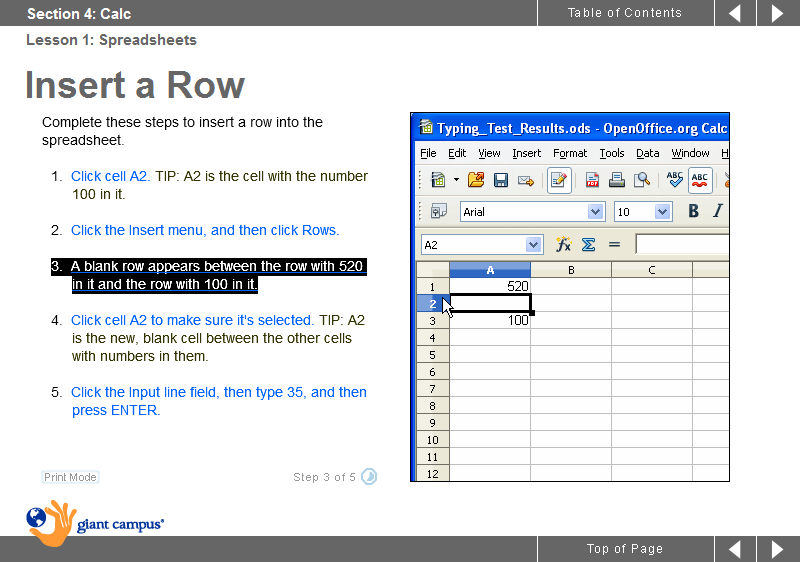The height and width of the screenshot is (562, 800).
Task: Click the step progress circle icon
Action: point(369,477)
